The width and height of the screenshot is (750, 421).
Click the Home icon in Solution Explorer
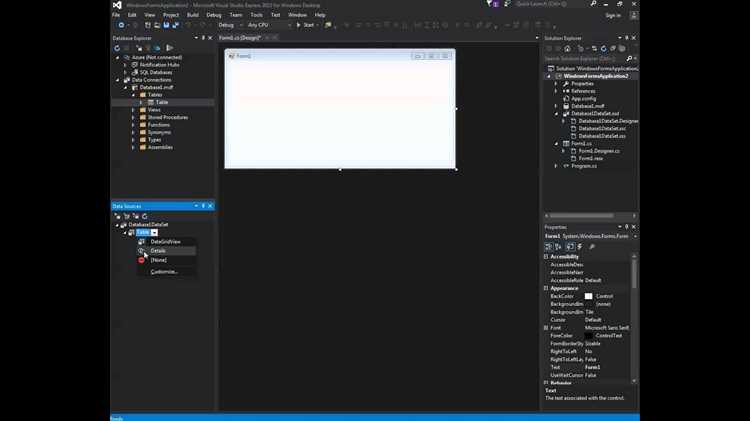(x=567, y=49)
